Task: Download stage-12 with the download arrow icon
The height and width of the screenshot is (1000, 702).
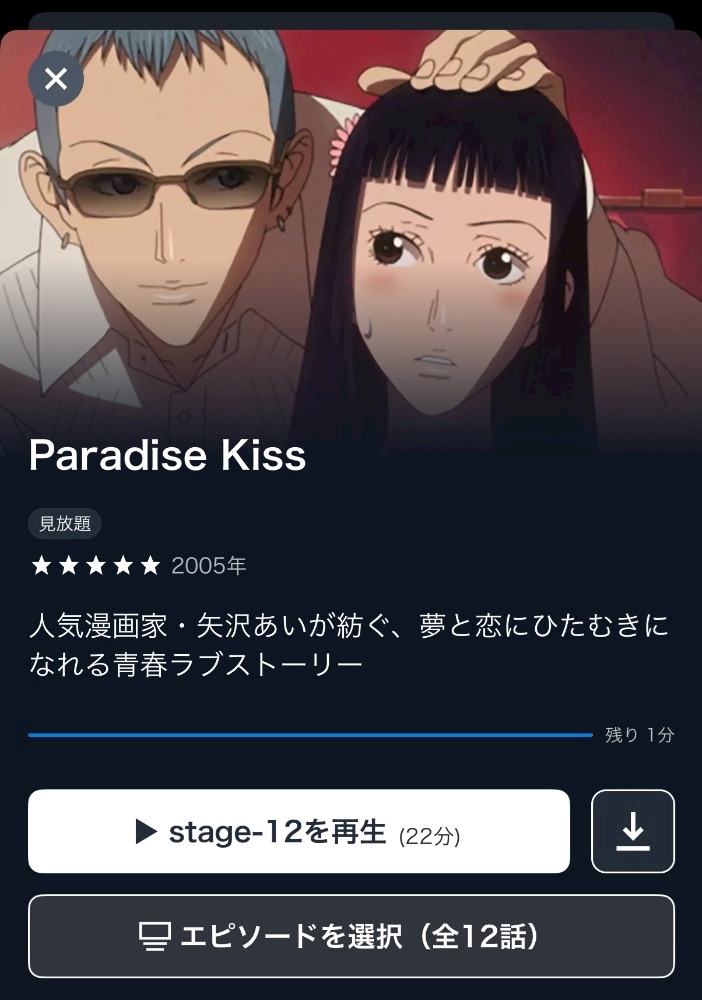Action: click(633, 831)
